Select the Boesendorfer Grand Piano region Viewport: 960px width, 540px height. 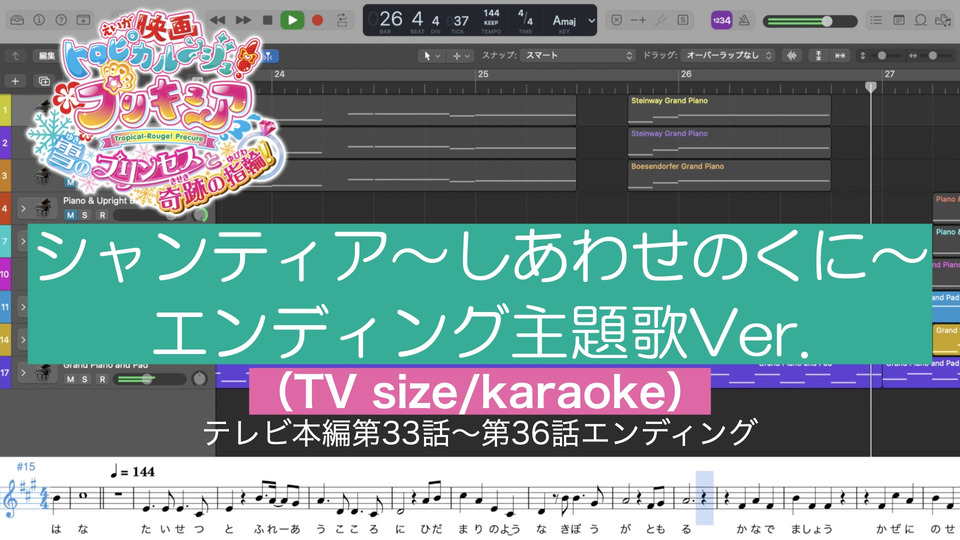(729, 176)
